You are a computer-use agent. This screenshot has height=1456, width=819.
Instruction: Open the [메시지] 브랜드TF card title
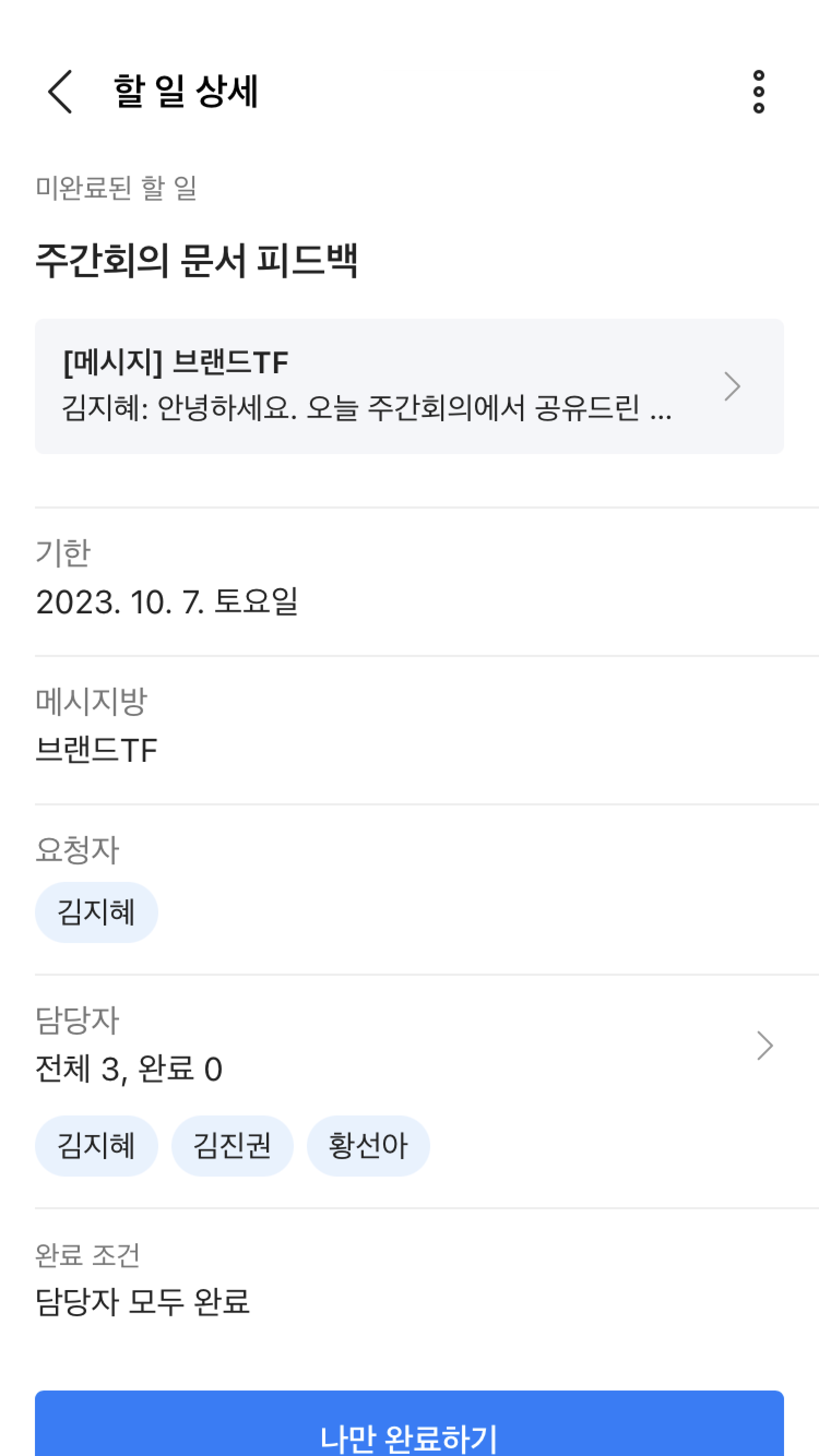(x=176, y=362)
